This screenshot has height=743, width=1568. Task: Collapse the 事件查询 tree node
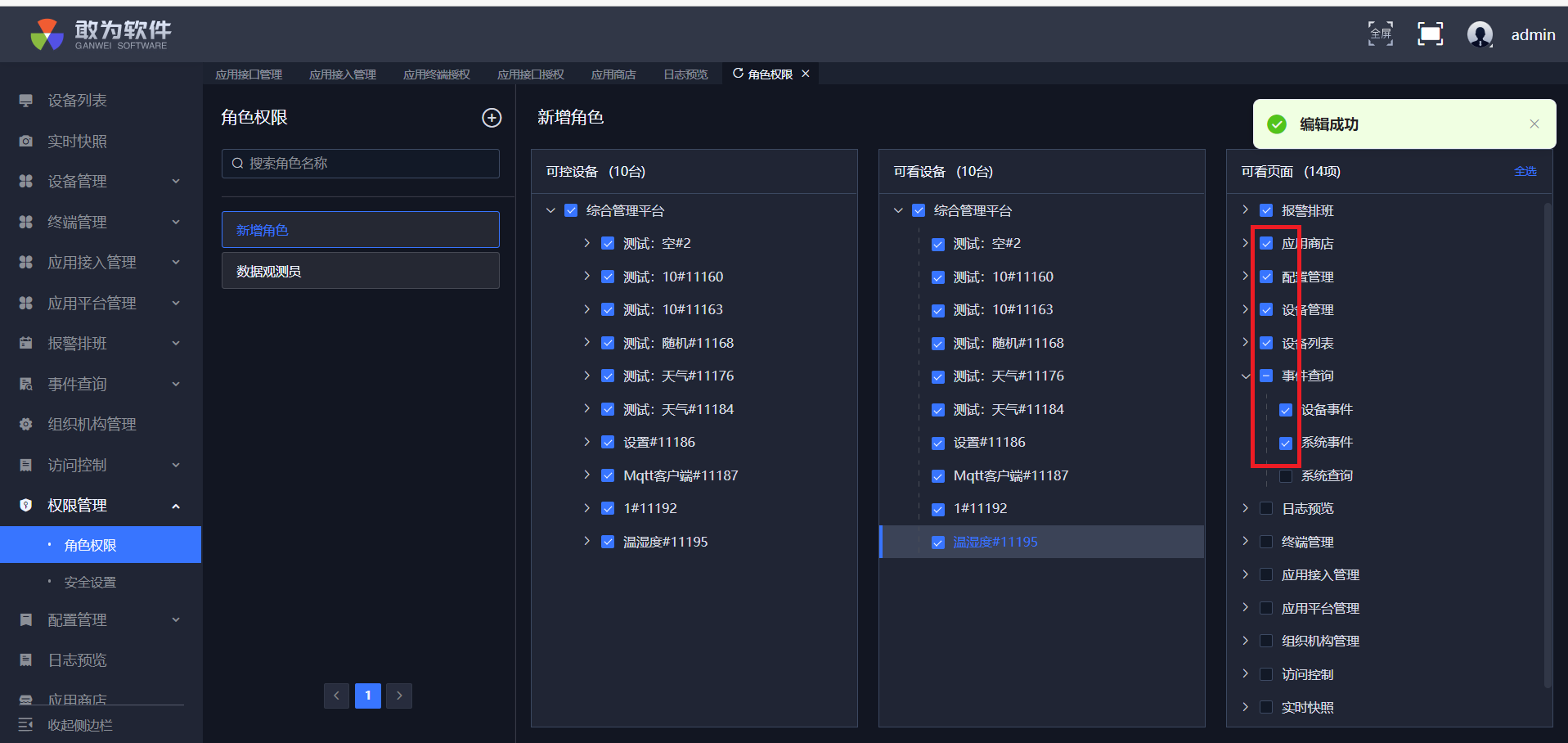click(1246, 376)
